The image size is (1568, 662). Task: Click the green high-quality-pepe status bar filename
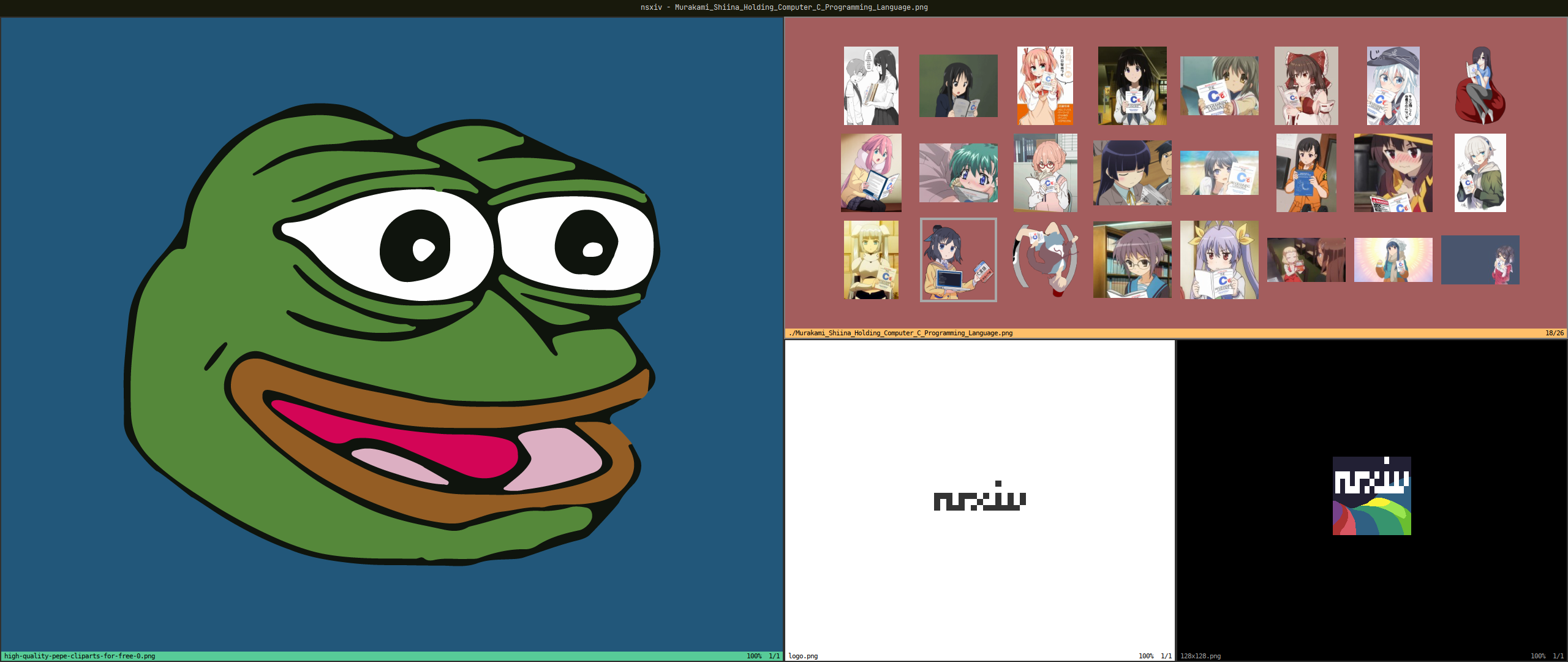coord(80,656)
